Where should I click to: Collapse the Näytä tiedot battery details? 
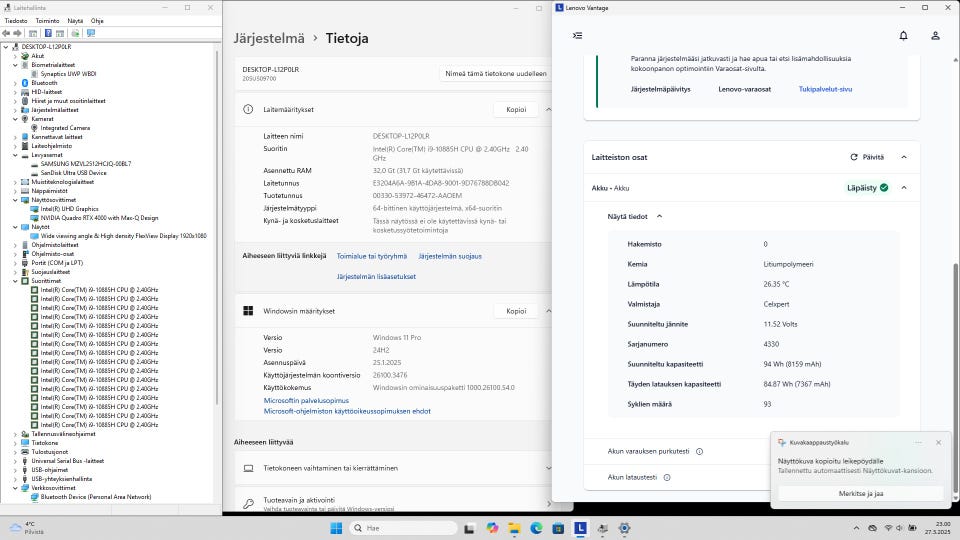(659, 216)
